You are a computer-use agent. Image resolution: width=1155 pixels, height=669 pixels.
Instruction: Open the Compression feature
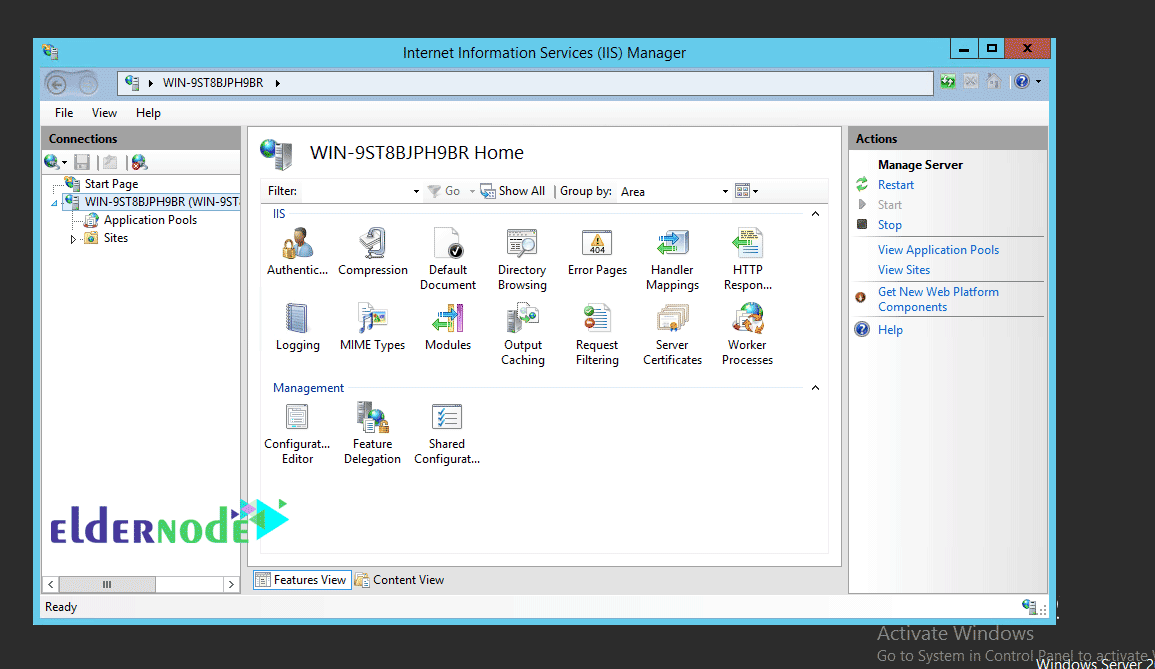click(x=373, y=252)
